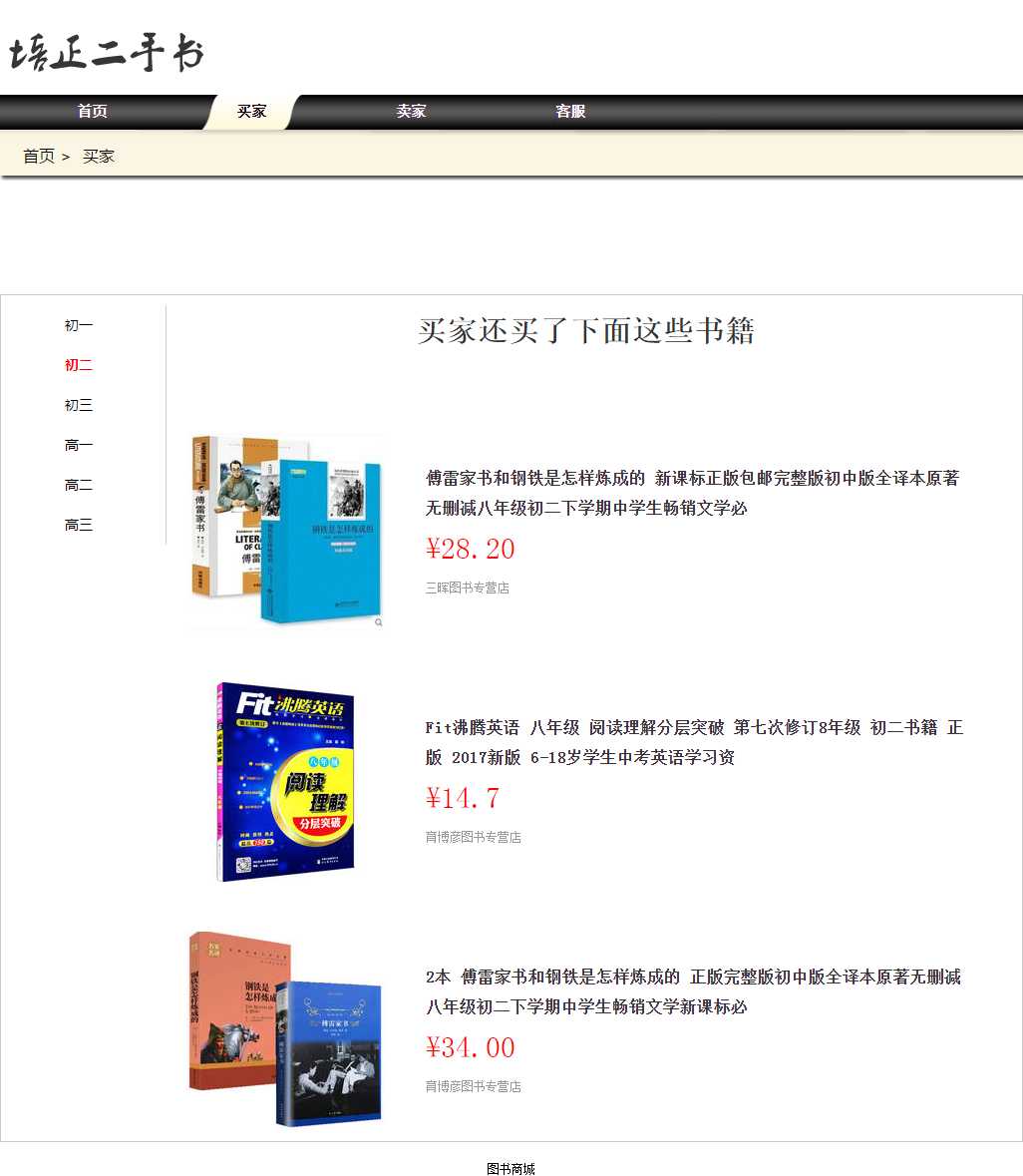Click 买家 in the breadcrumb

click(99, 157)
